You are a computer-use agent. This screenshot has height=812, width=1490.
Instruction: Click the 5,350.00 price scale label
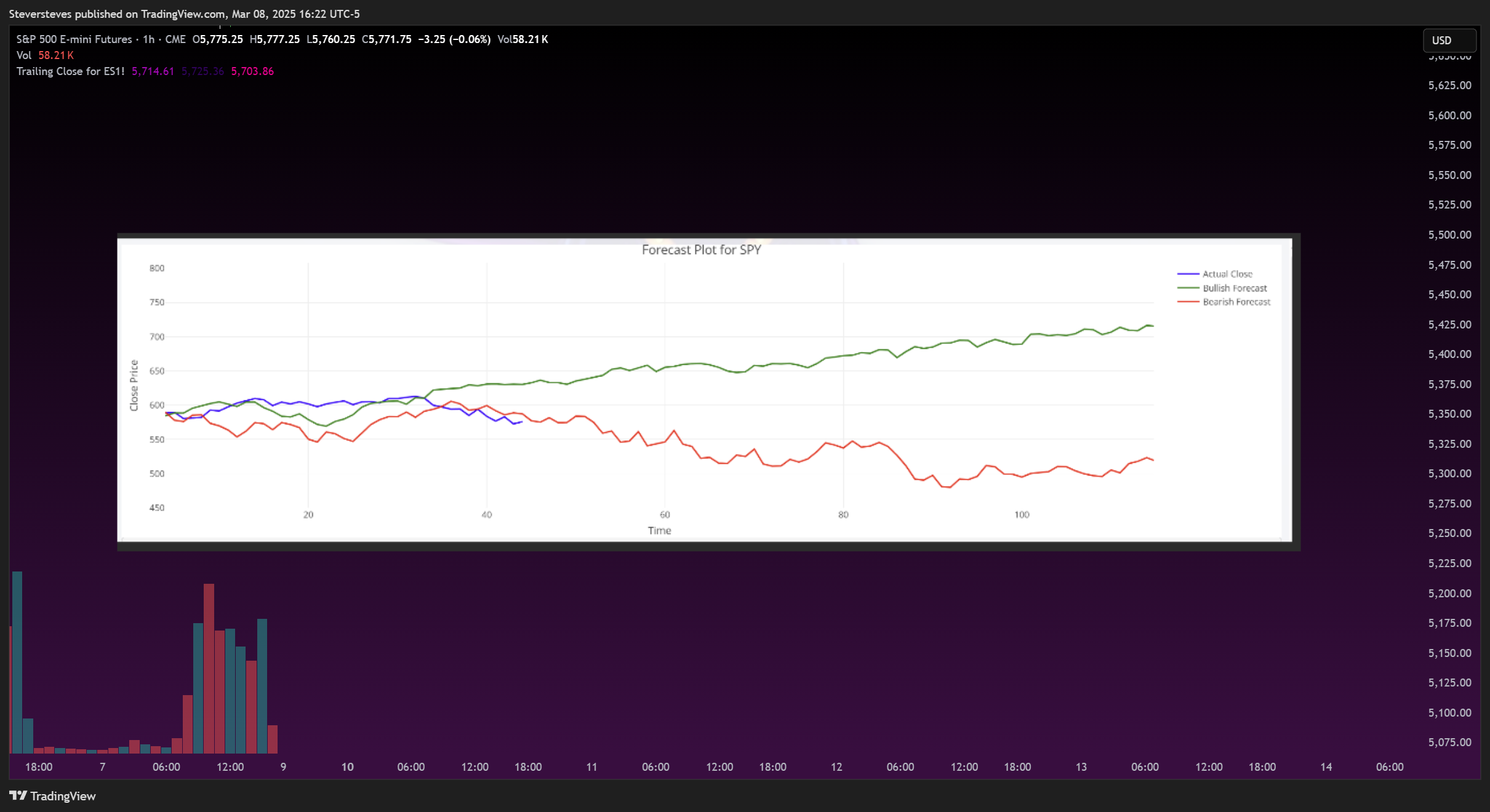[x=1449, y=414]
